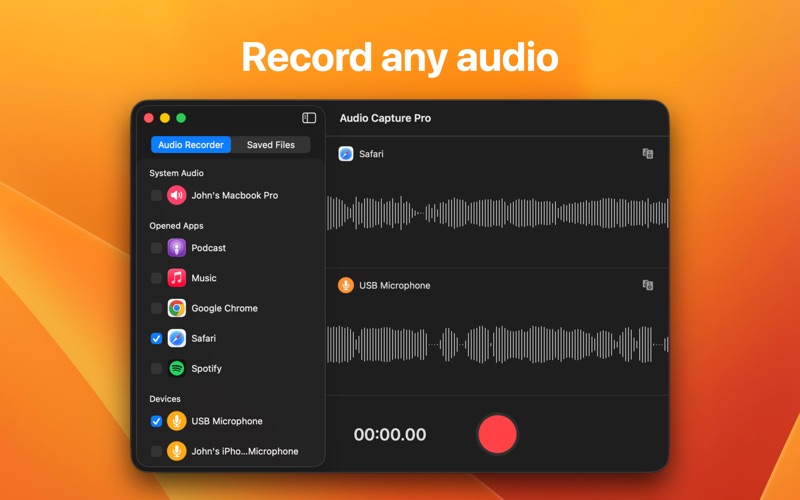
Task: Check the Spotify checkbox
Action: (x=156, y=368)
